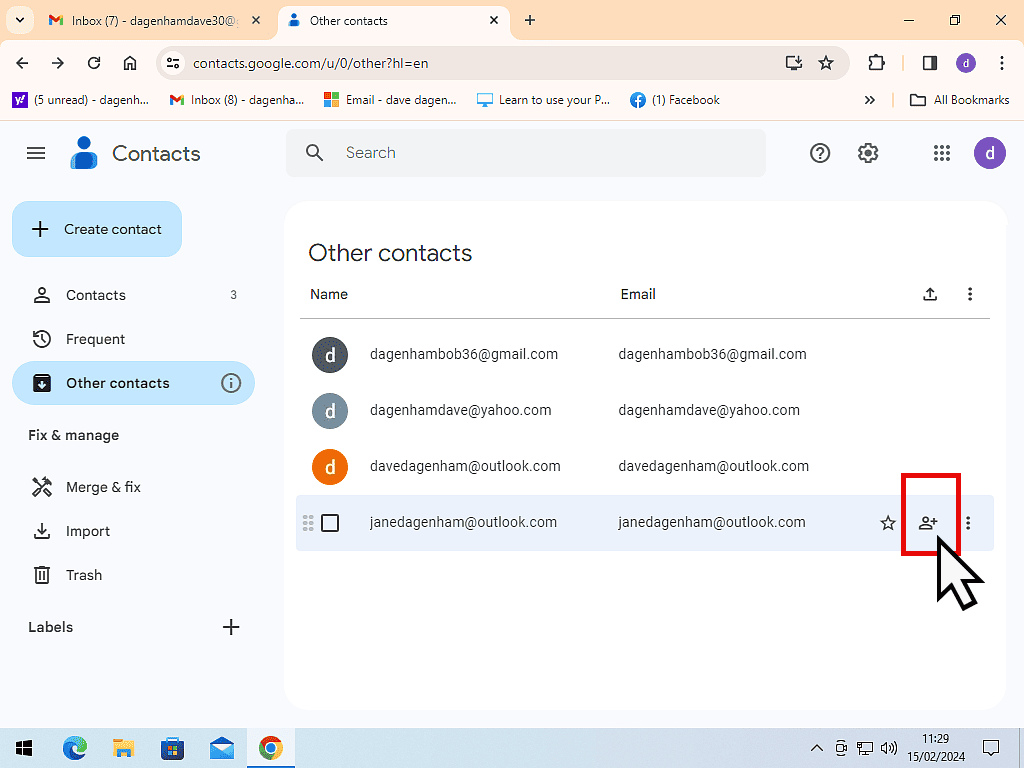This screenshot has height=768, width=1024.
Task: Open the Google apps grid
Action: click(941, 153)
